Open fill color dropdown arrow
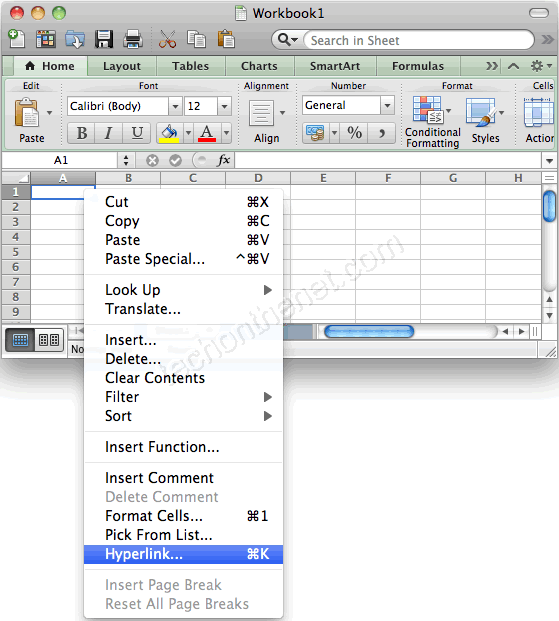The height and width of the screenshot is (621, 559). 189,133
